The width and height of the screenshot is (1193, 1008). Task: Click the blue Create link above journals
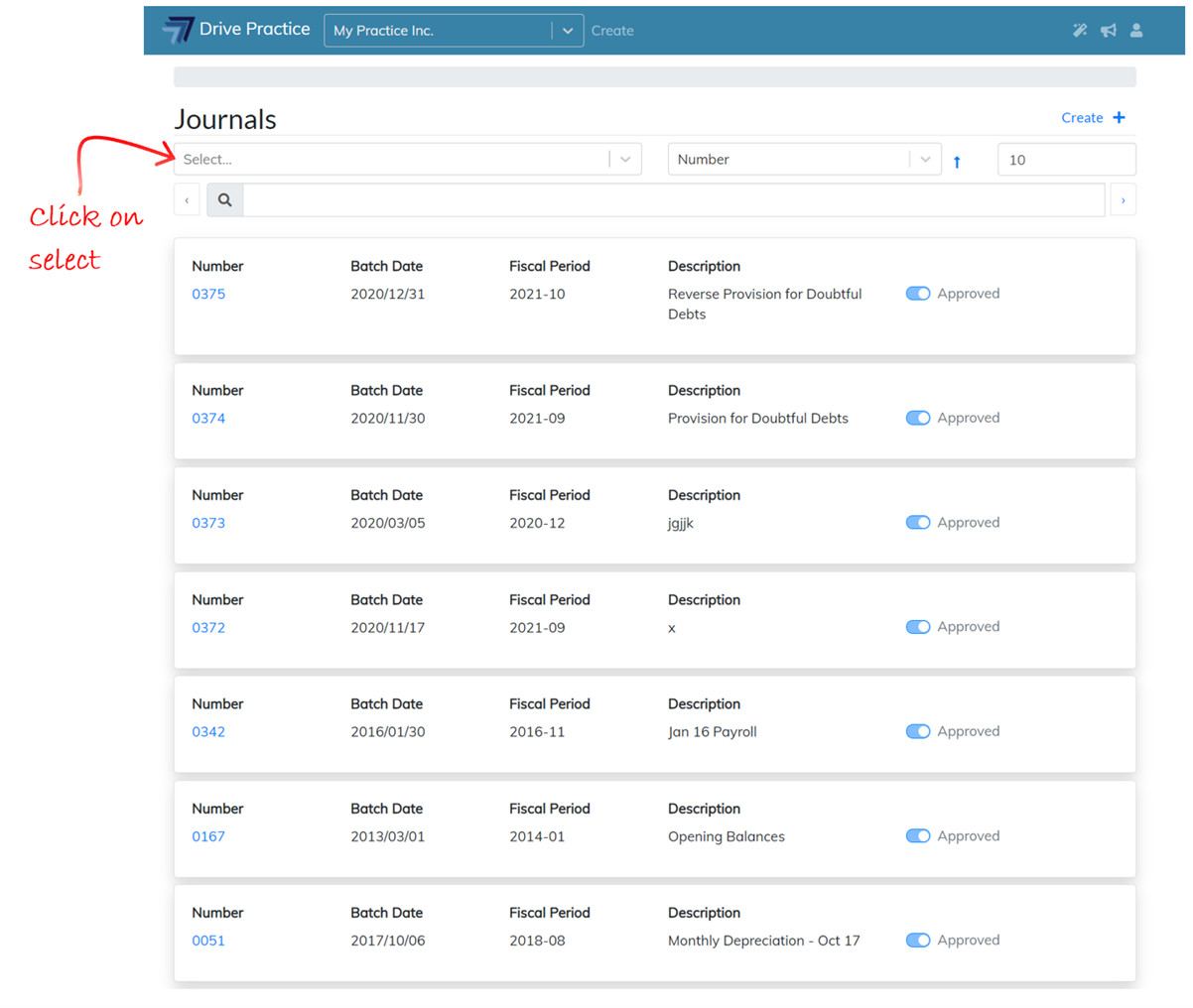point(1082,118)
